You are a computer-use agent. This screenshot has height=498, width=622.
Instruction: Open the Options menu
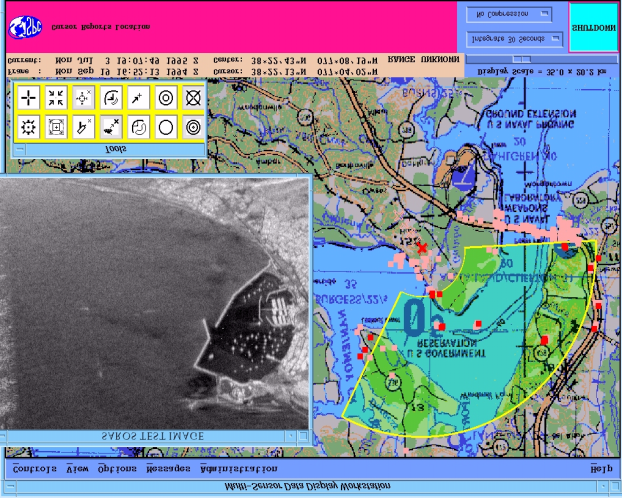[117, 469]
